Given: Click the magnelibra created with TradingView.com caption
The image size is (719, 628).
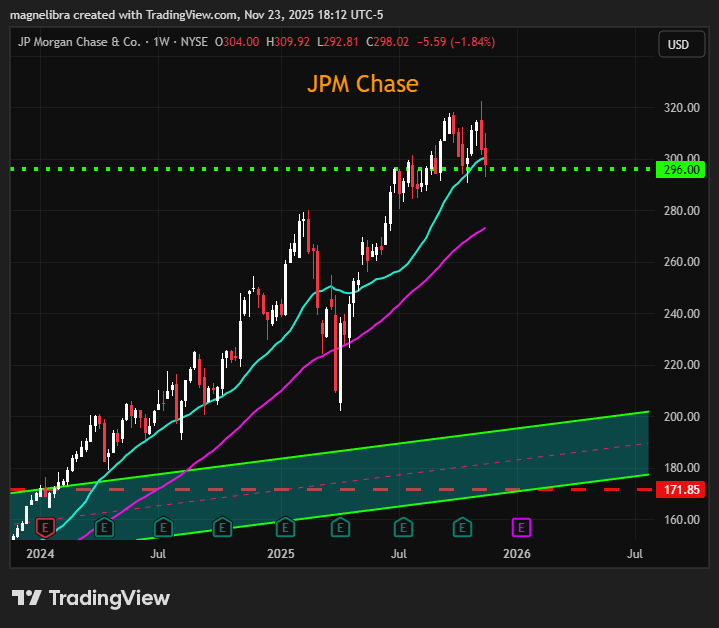Looking at the screenshot, I should pos(196,15).
